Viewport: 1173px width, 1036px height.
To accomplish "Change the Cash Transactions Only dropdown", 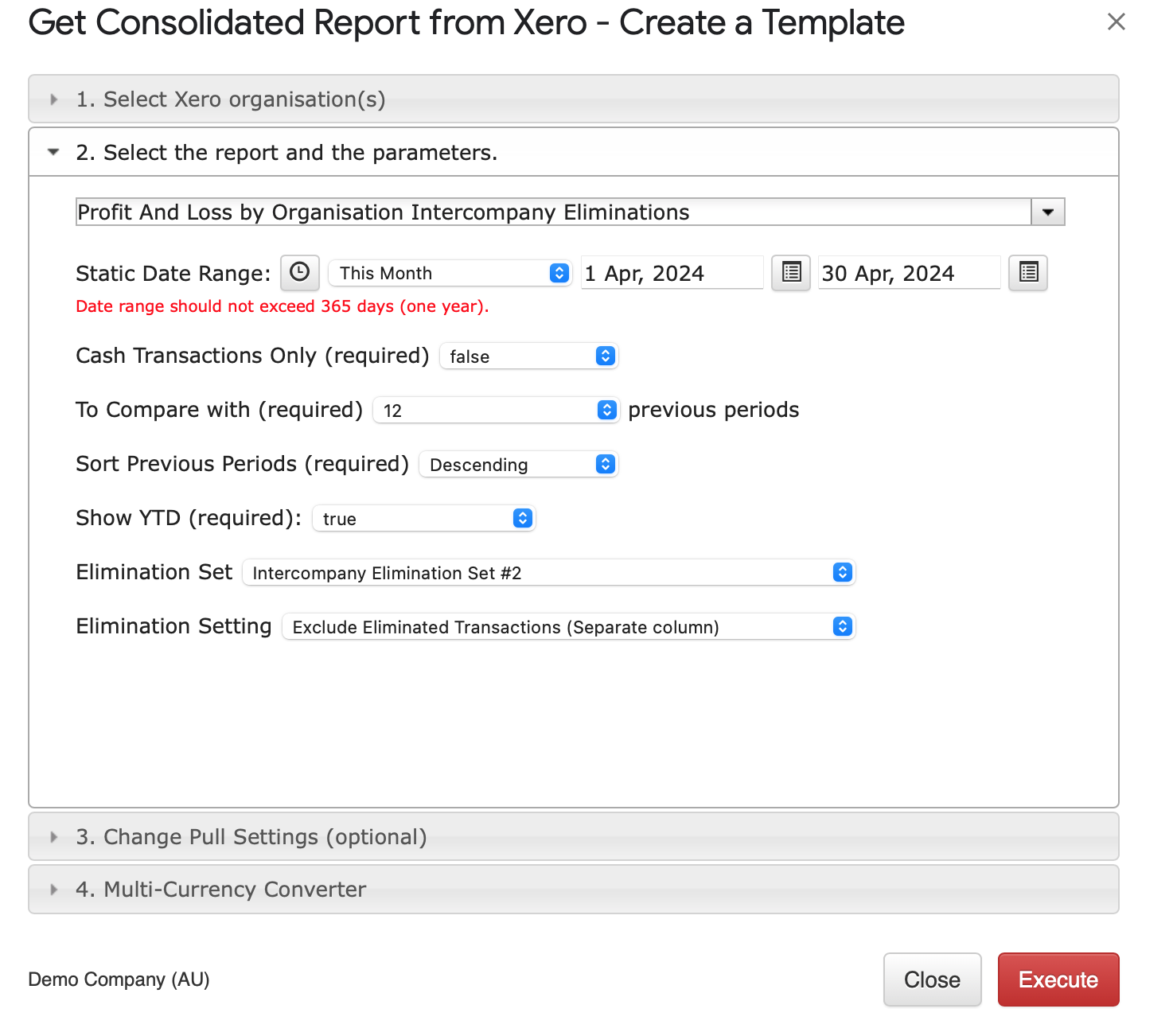I will pyautogui.click(x=528, y=356).
